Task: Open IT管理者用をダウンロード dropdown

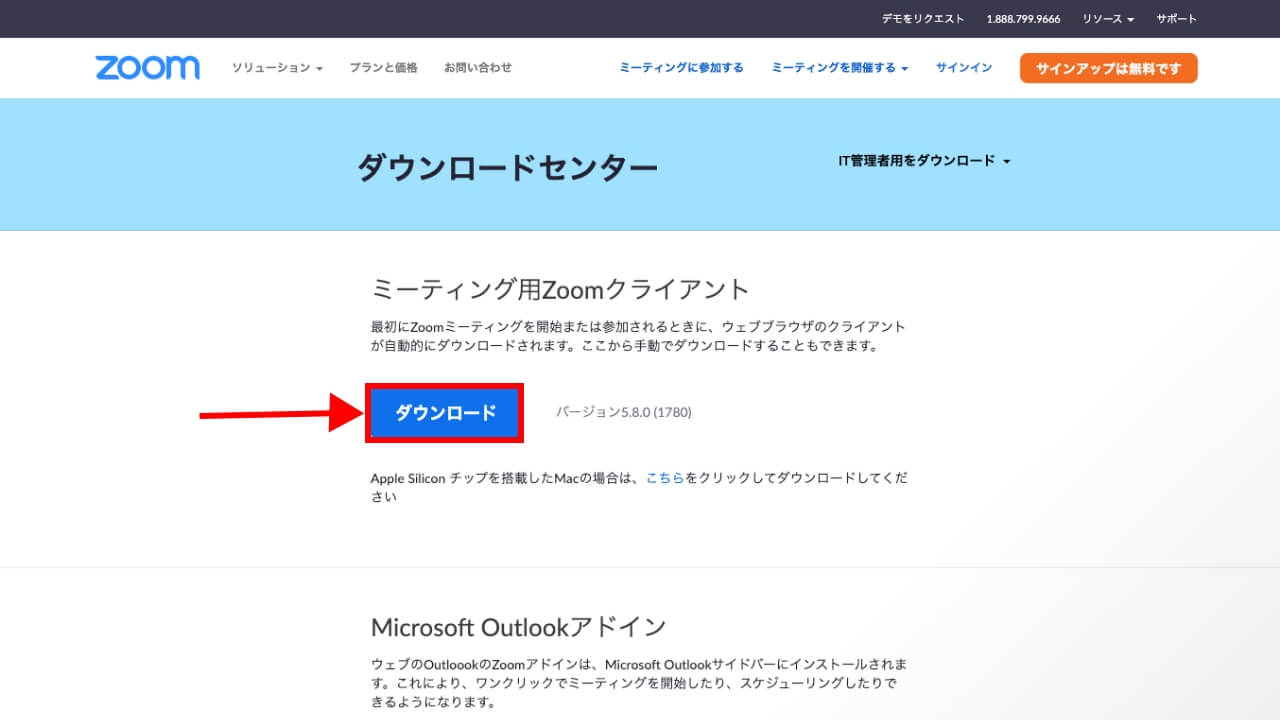Action: [x=924, y=161]
